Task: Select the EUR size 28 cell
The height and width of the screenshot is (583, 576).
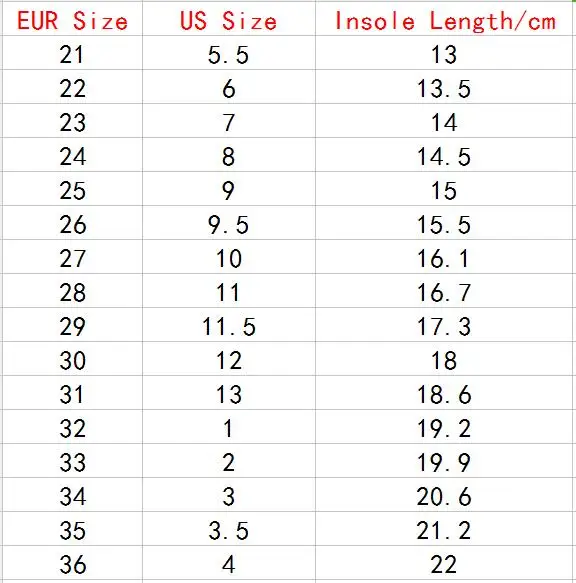Action: [73, 291]
